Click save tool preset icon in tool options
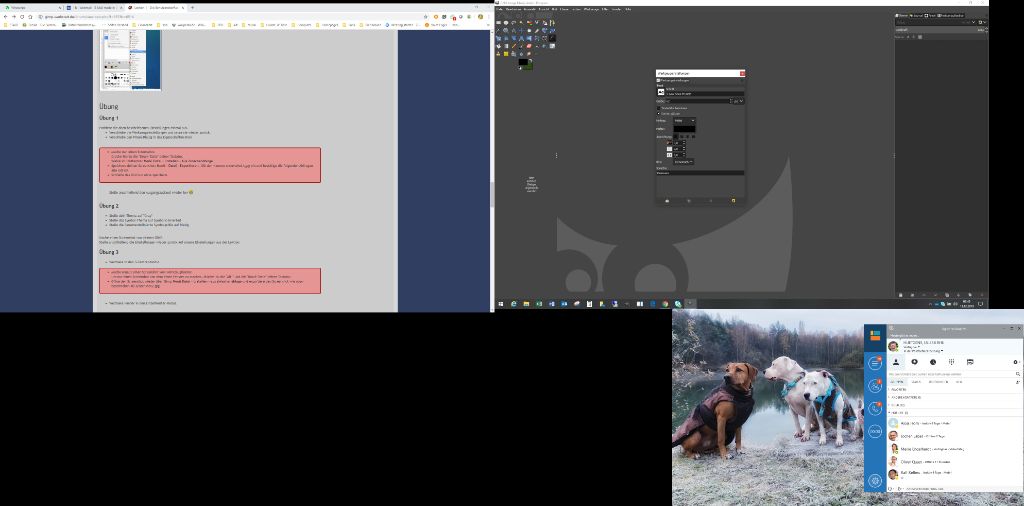Screen dimensions: 1024x506 tap(667, 201)
